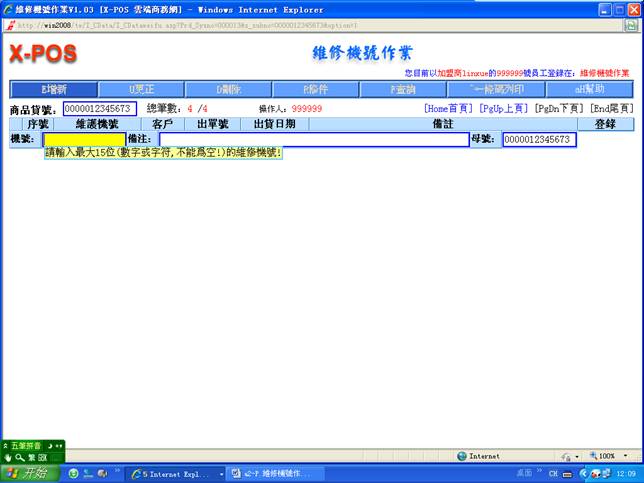Click the X-POS logo

coord(44,53)
